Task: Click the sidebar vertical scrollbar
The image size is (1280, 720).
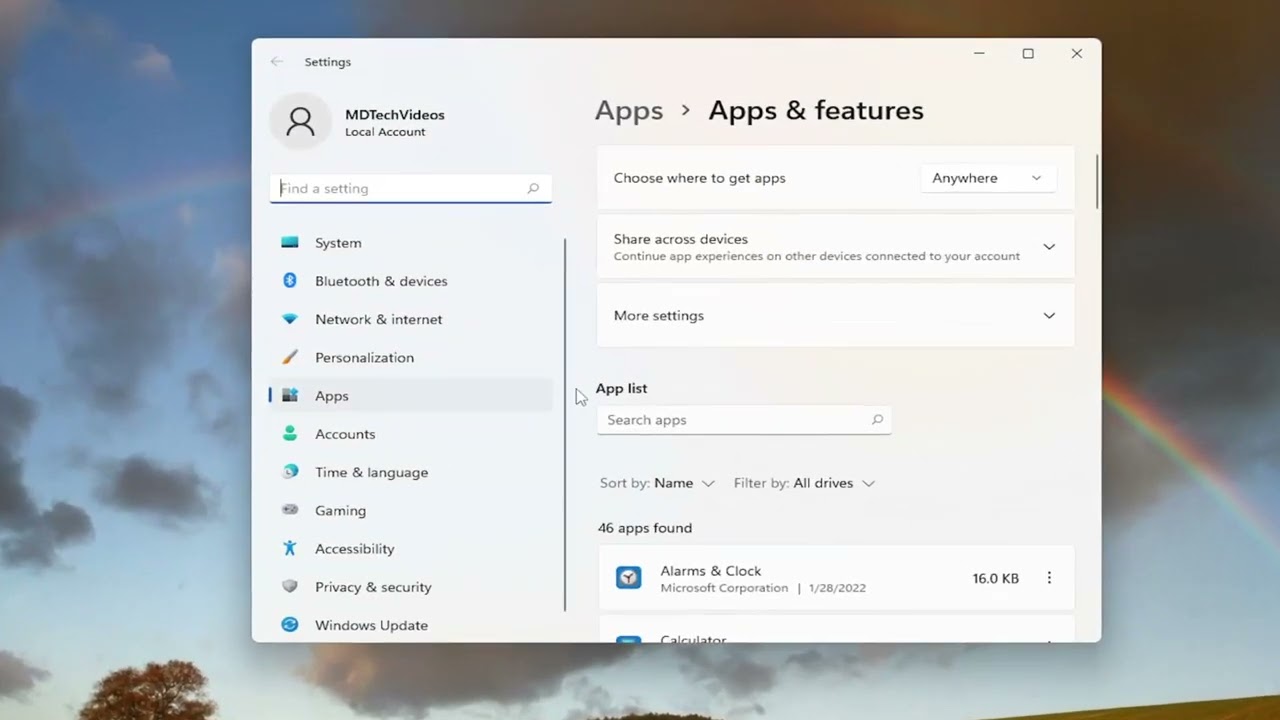Action: pyautogui.click(x=565, y=425)
